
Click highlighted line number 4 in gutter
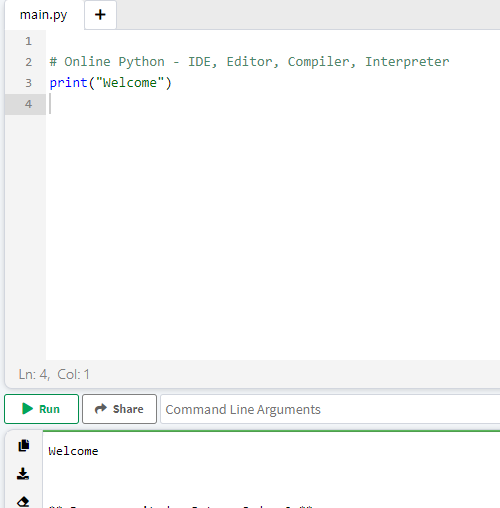28,104
